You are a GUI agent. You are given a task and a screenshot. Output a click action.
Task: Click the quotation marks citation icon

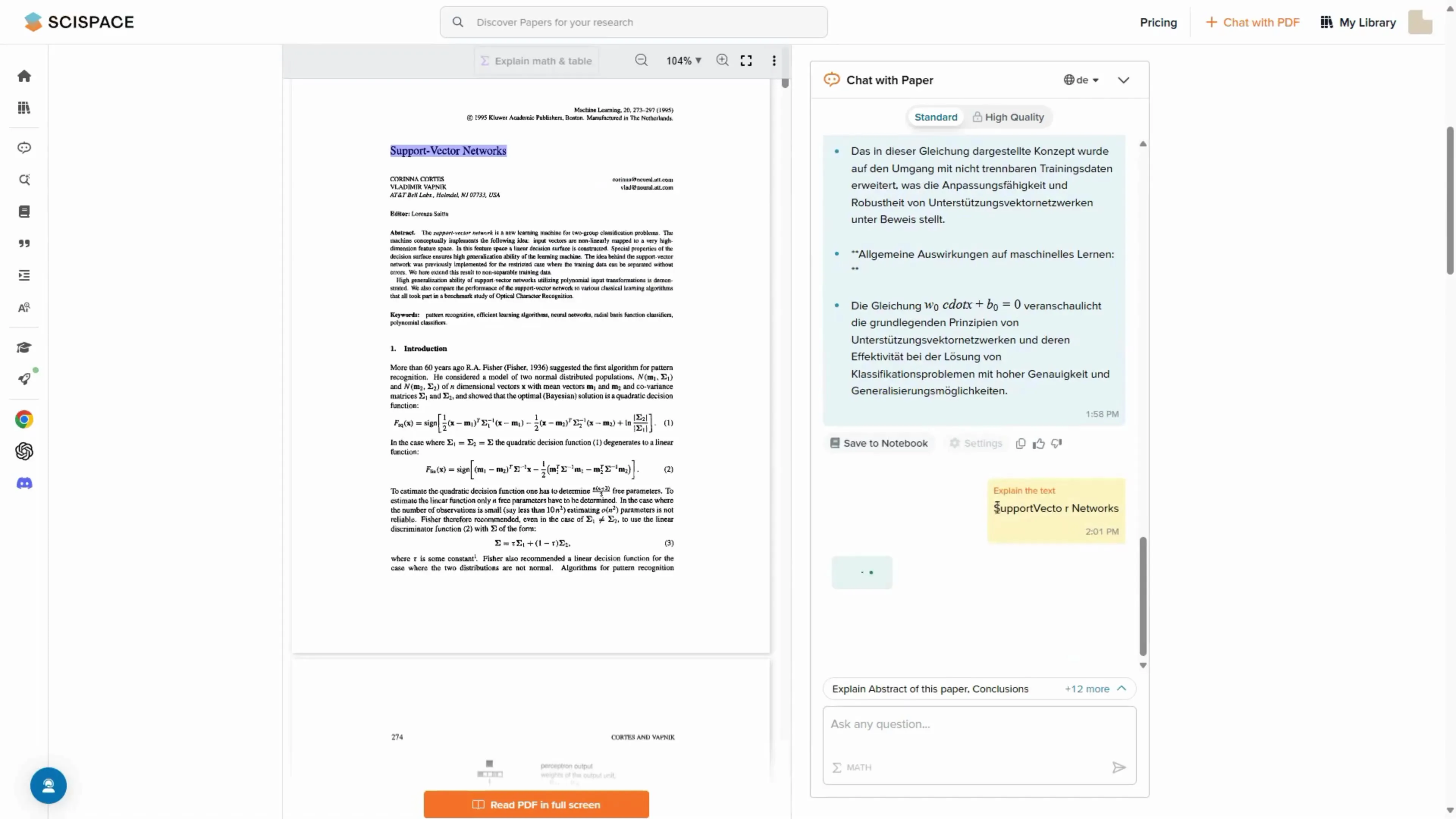(24, 243)
